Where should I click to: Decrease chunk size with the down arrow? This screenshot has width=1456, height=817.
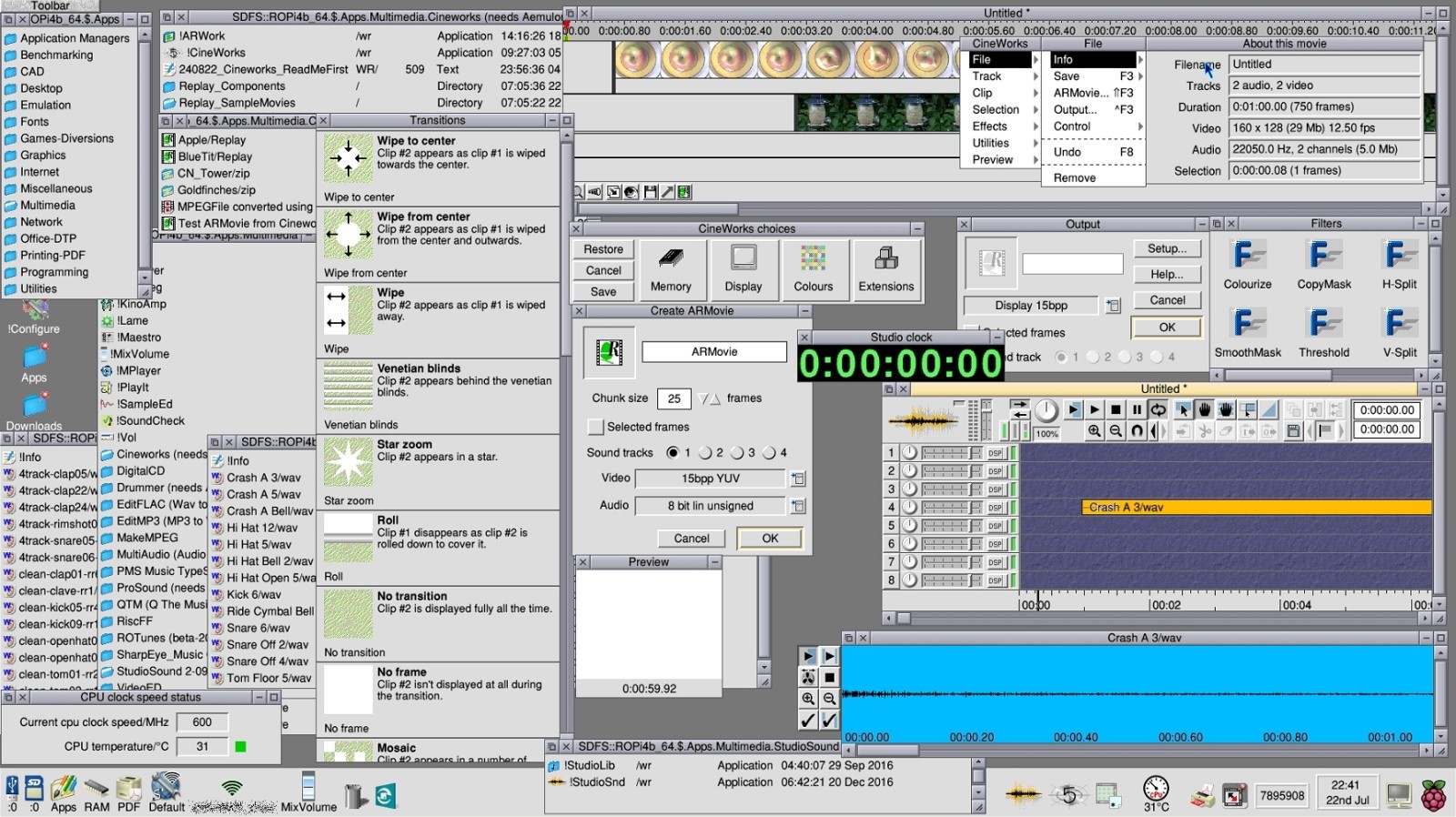[703, 398]
